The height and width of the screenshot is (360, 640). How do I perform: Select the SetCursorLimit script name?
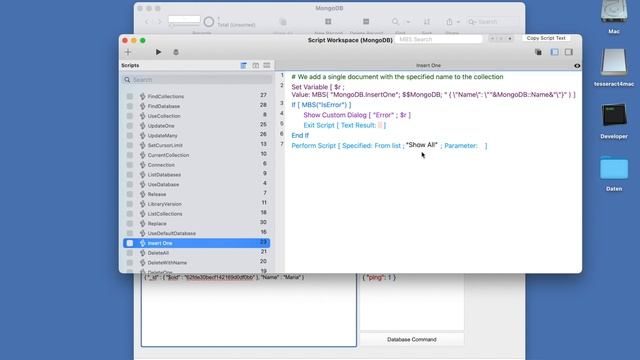(165, 145)
